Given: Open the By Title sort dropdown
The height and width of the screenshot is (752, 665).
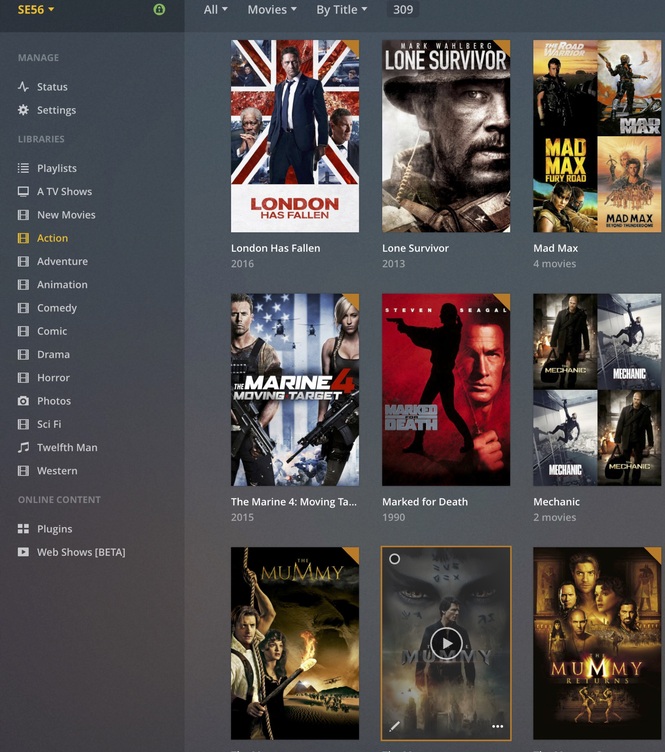Looking at the screenshot, I should (341, 9).
